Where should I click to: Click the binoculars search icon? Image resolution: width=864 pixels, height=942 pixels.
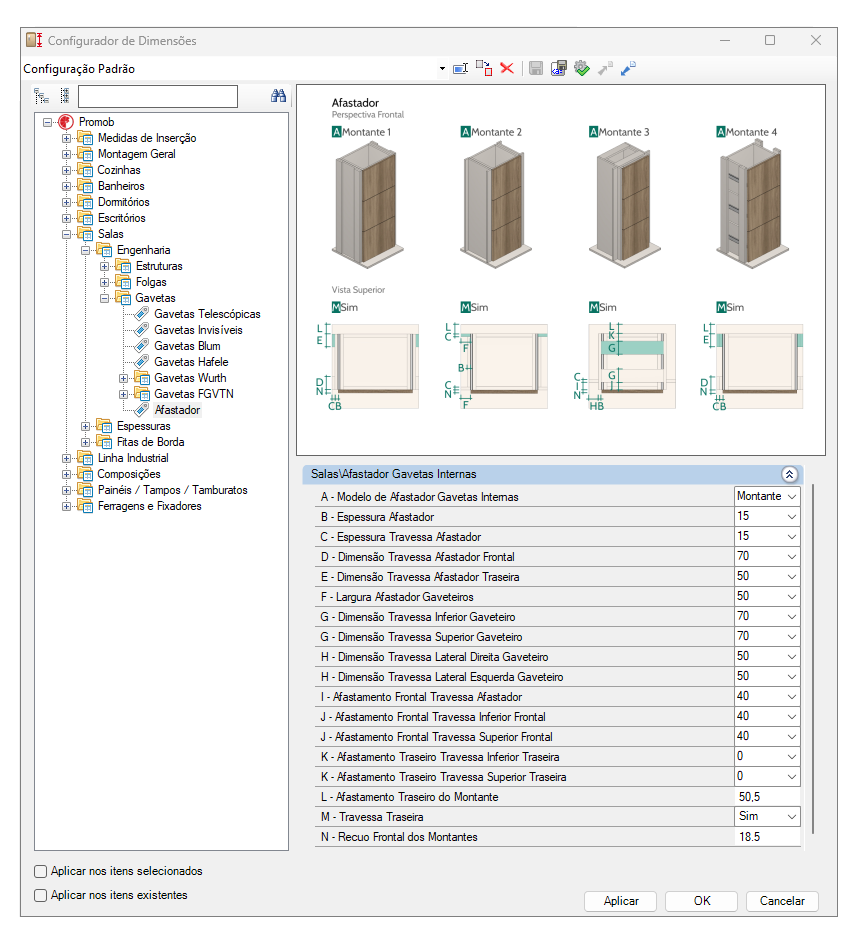coord(278,96)
